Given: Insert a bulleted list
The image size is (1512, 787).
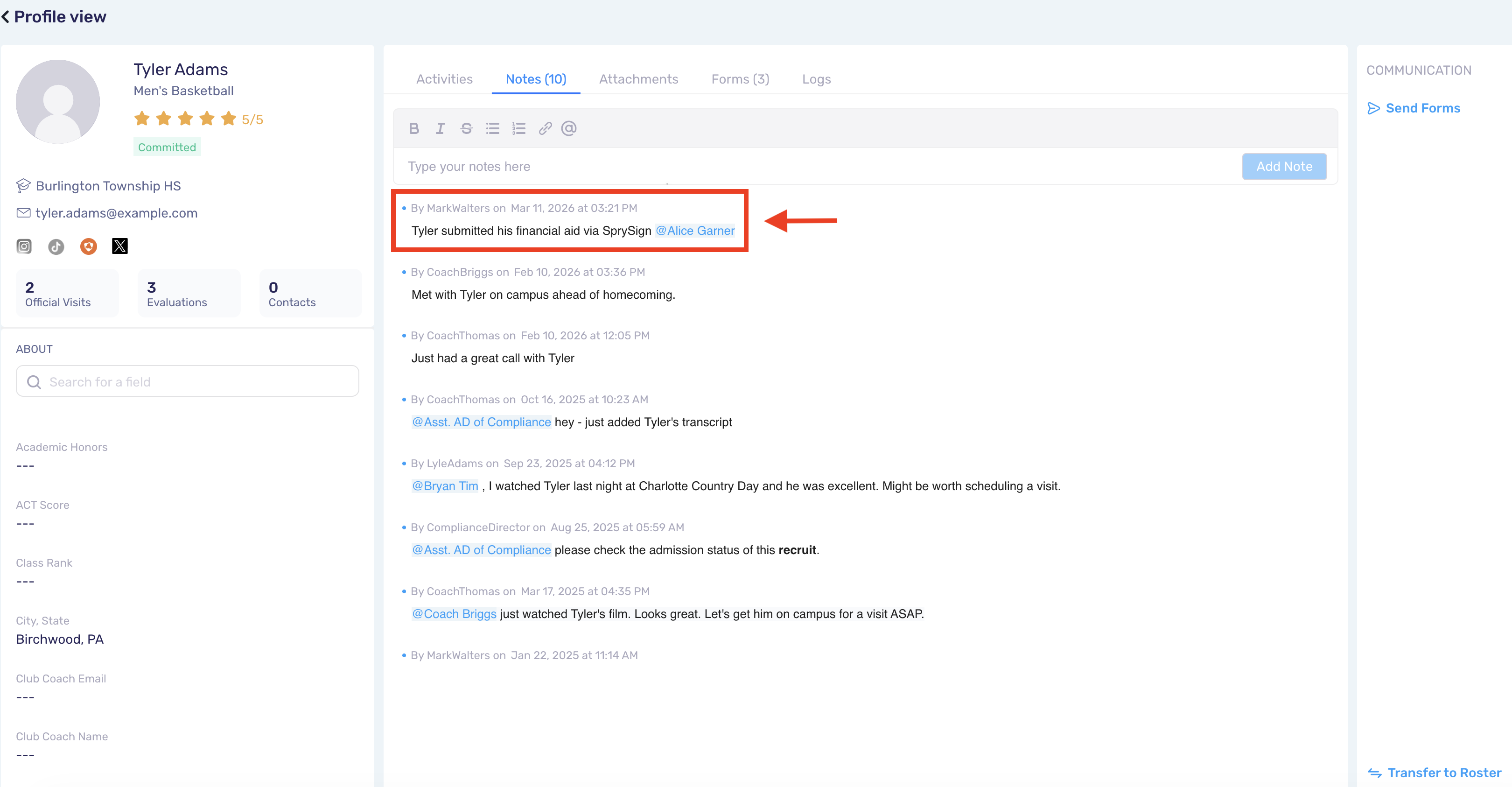Looking at the screenshot, I should coord(492,128).
